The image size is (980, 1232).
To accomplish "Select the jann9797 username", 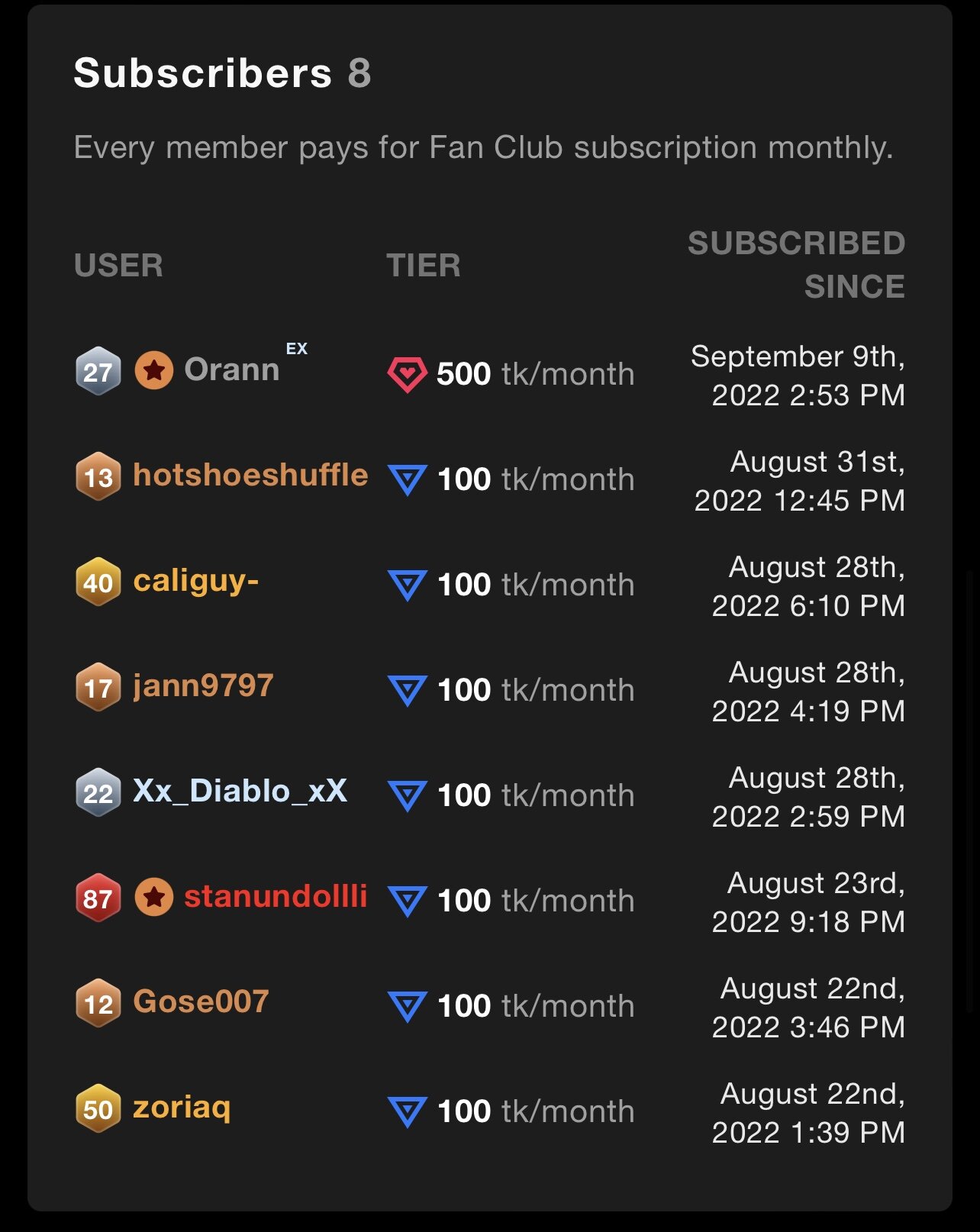I will (x=203, y=686).
